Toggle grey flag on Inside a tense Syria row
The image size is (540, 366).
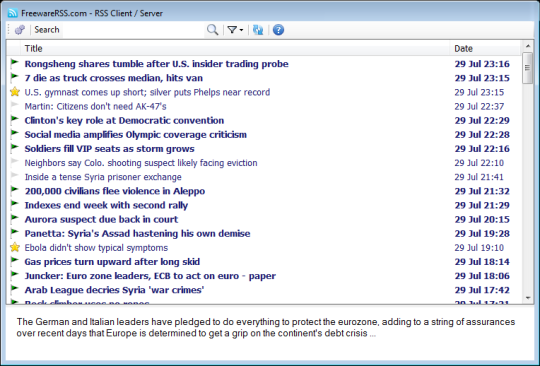pyautogui.click(x=14, y=176)
